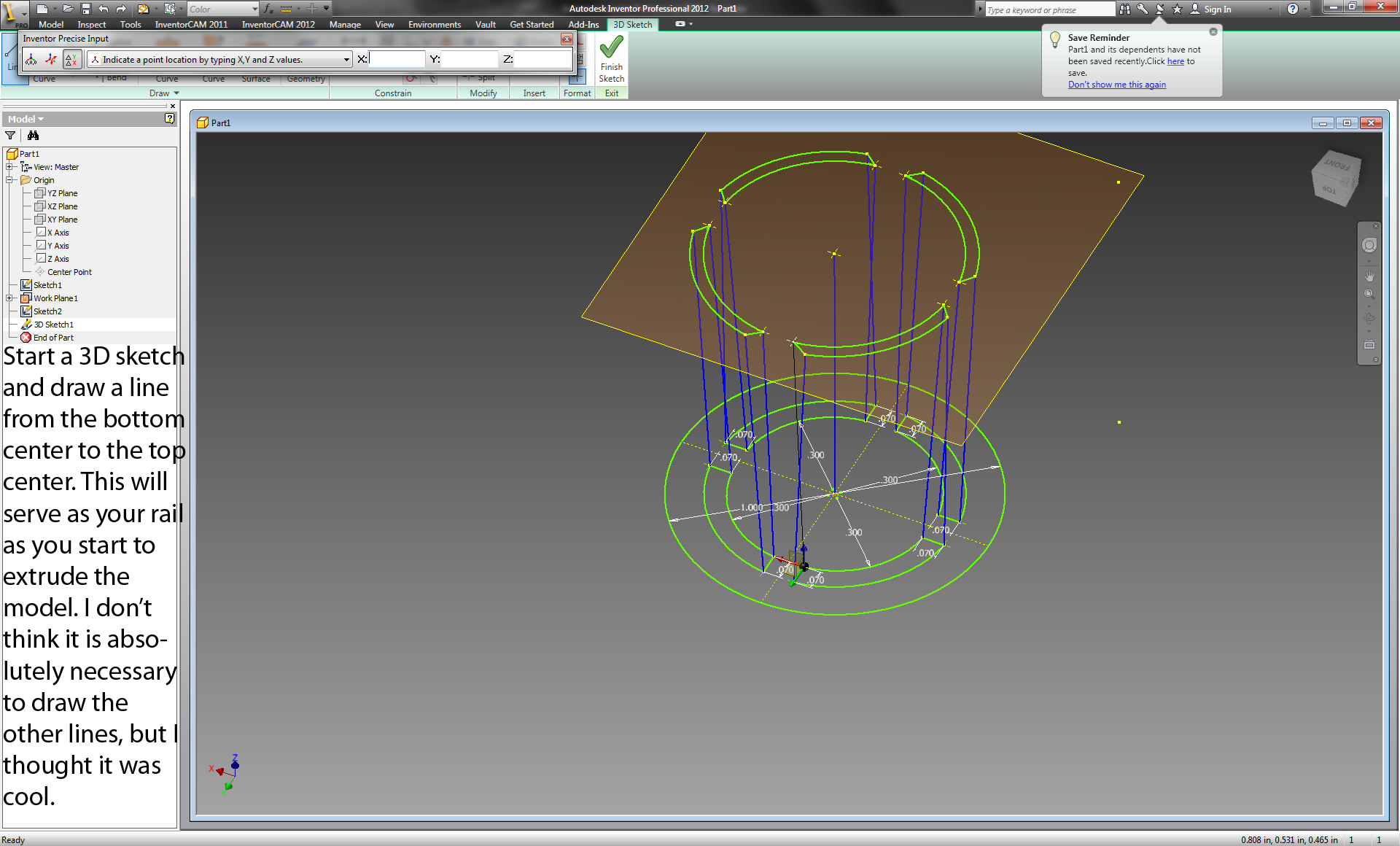The image size is (1400, 846).
Task: Focus the X coordinate input field
Action: pos(397,59)
